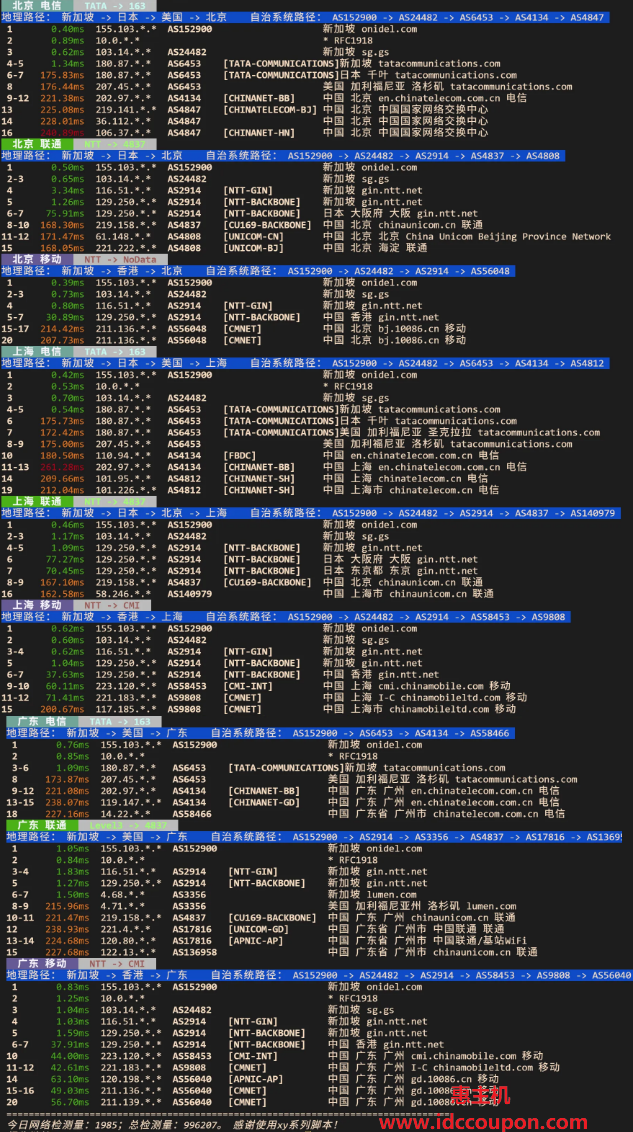Screen dimensions: 633x1132
Task: Click the 北京 电信 section header
Action: (x=38, y=5)
